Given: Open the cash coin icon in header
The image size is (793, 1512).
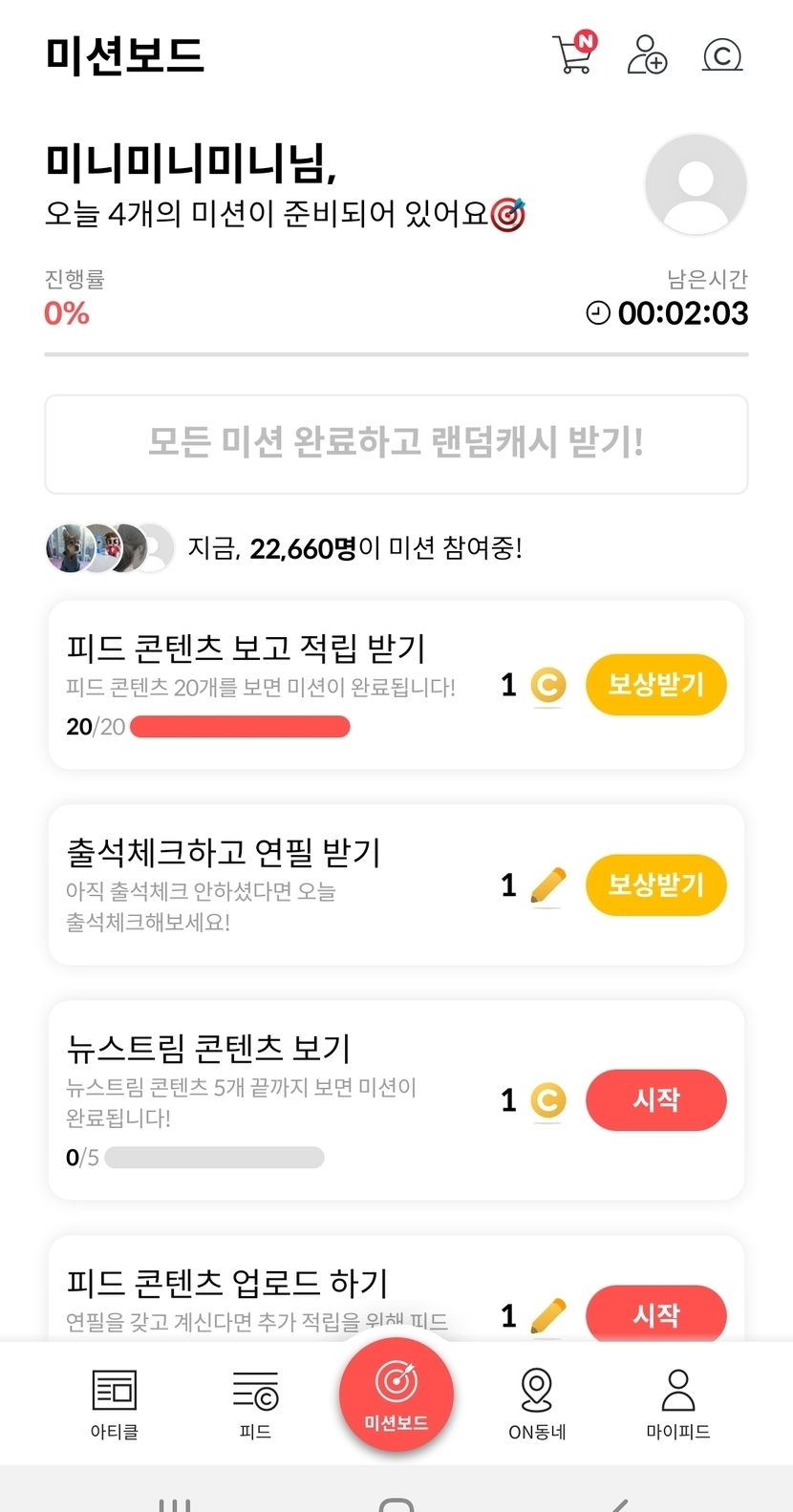Looking at the screenshot, I should pyautogui.click(x=722, y=54).
